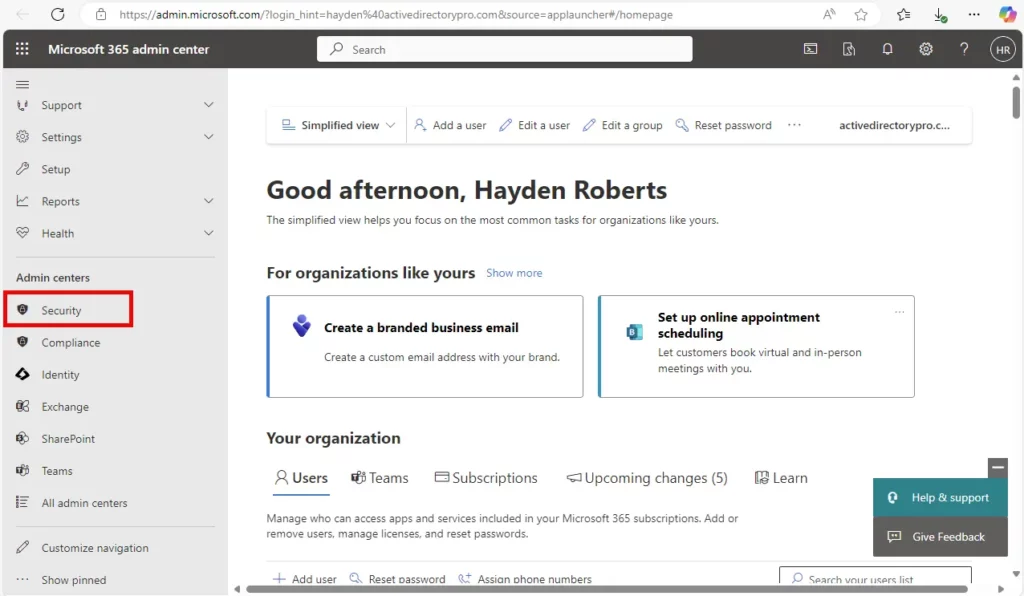Image resolution: width=1024 pixels, height=596 pixels.
Task: Click Reset password in top toolbar
Action: 724,125
